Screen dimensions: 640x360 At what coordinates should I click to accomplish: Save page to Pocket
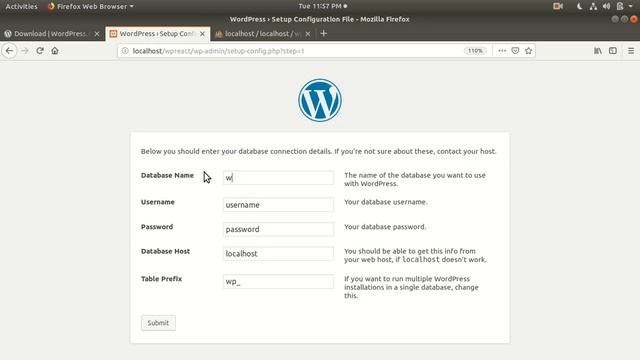[x=515, y=51]
